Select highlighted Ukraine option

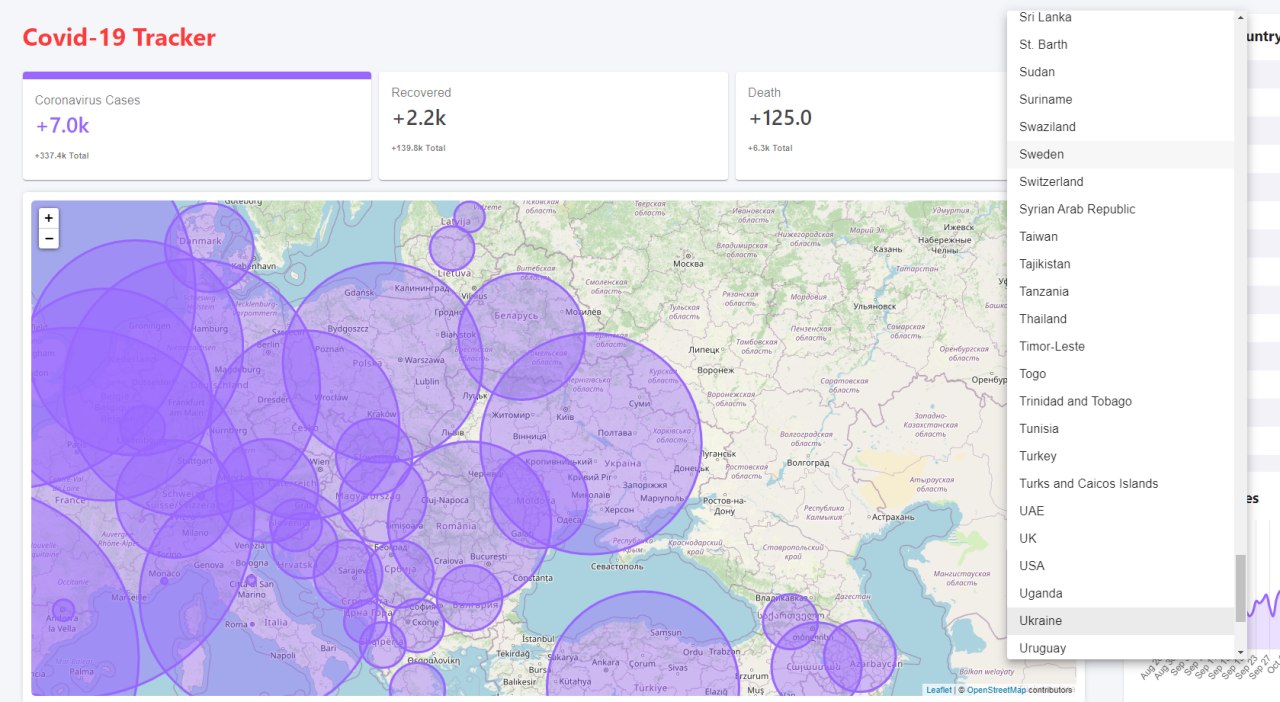[x=1120, y=621]
